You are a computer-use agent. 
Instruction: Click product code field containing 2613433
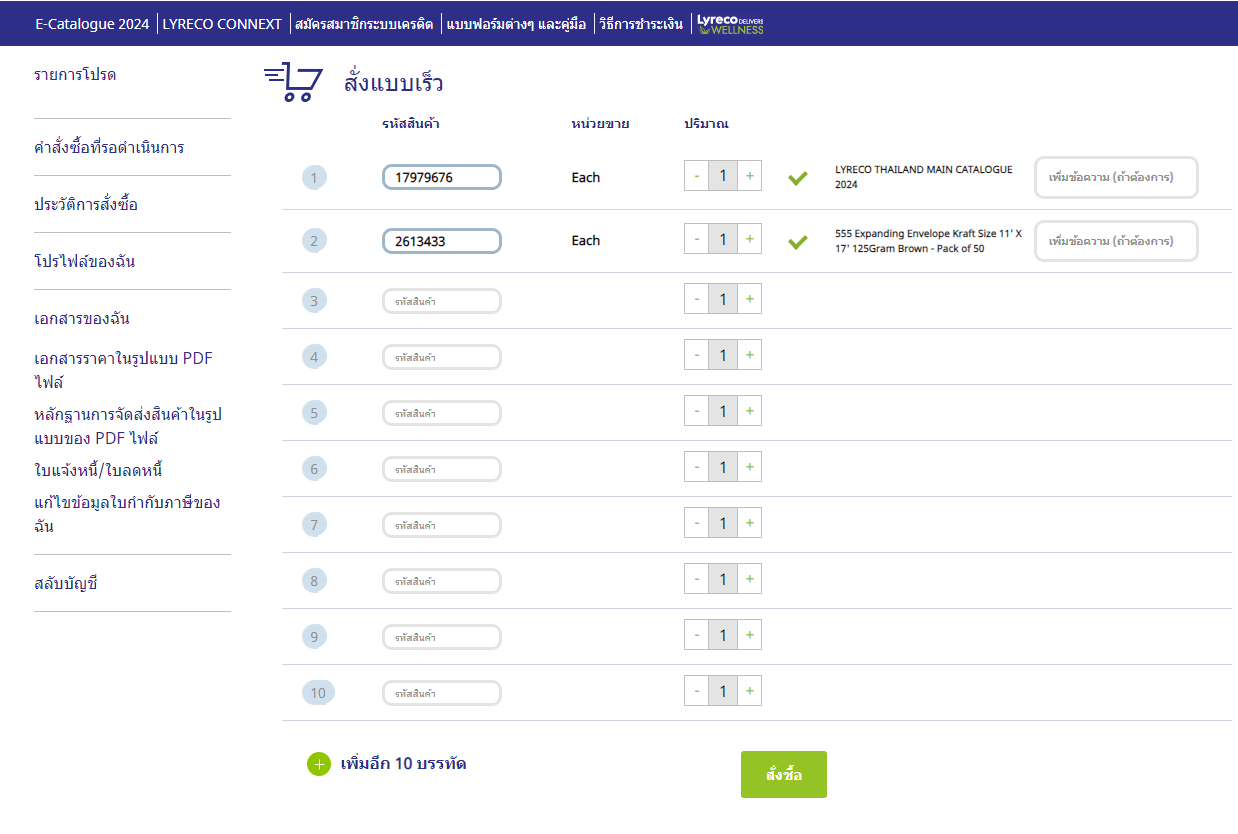[442, 240]
